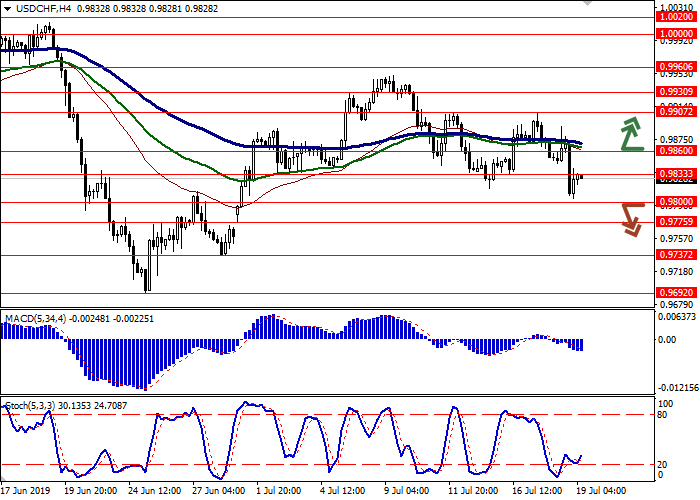Select the 1.00200 red price level tag
Image resolution: width=700 pixels, height=500 pixels.
(676, 17)
